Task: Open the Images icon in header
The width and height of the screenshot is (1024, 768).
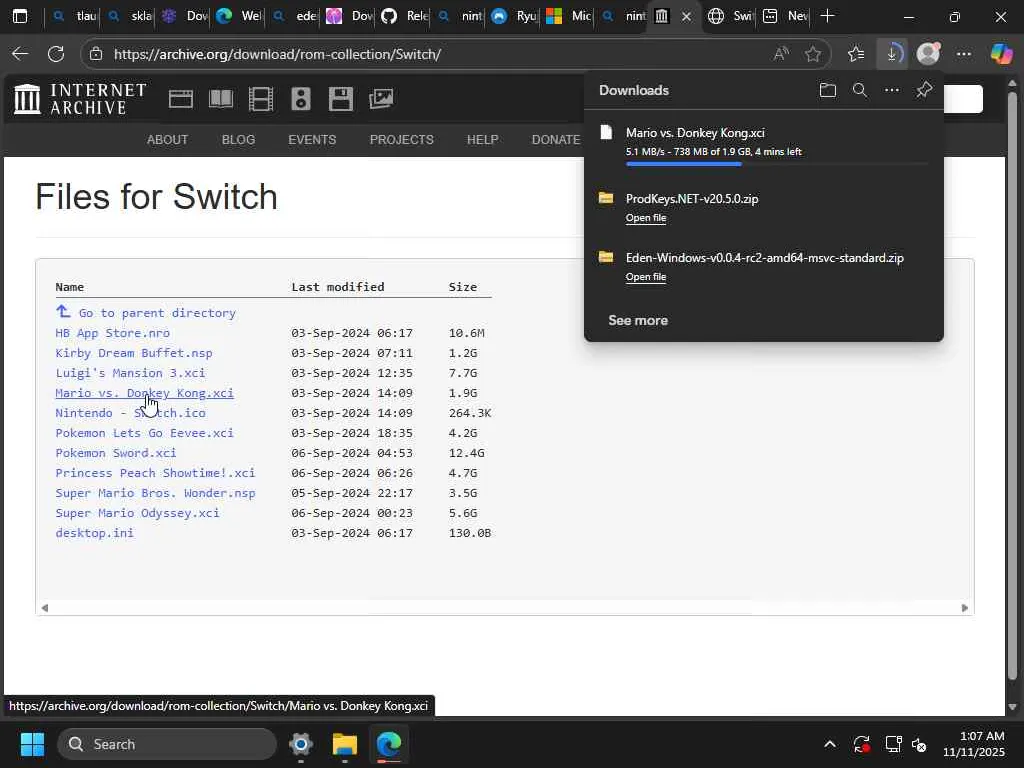Action: point(381,99)
